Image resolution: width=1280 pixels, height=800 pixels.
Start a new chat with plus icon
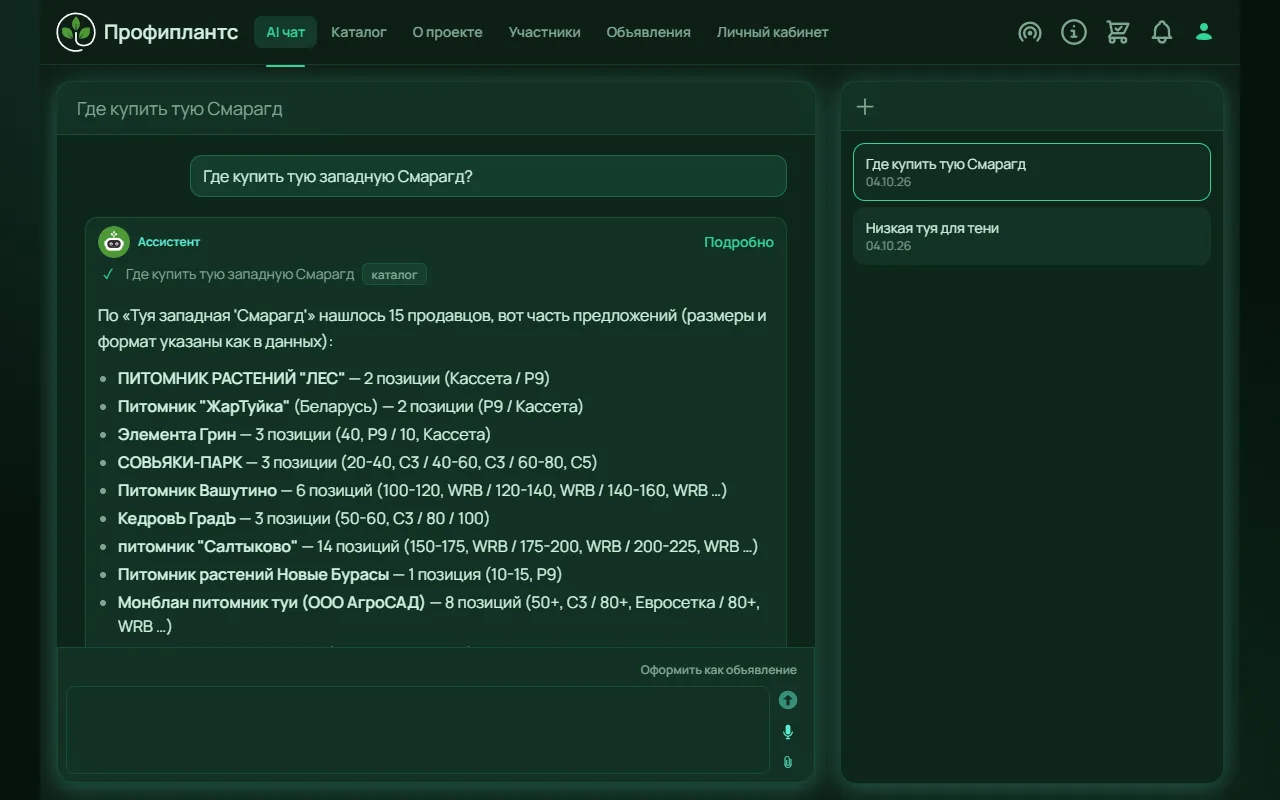point(866,107)
